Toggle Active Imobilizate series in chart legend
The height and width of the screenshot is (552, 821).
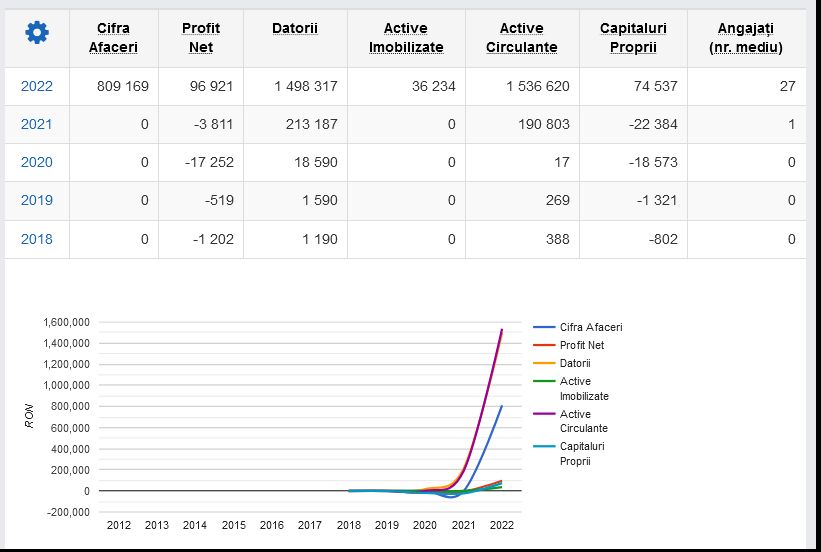pyautogui.click(x=571, y=389)
